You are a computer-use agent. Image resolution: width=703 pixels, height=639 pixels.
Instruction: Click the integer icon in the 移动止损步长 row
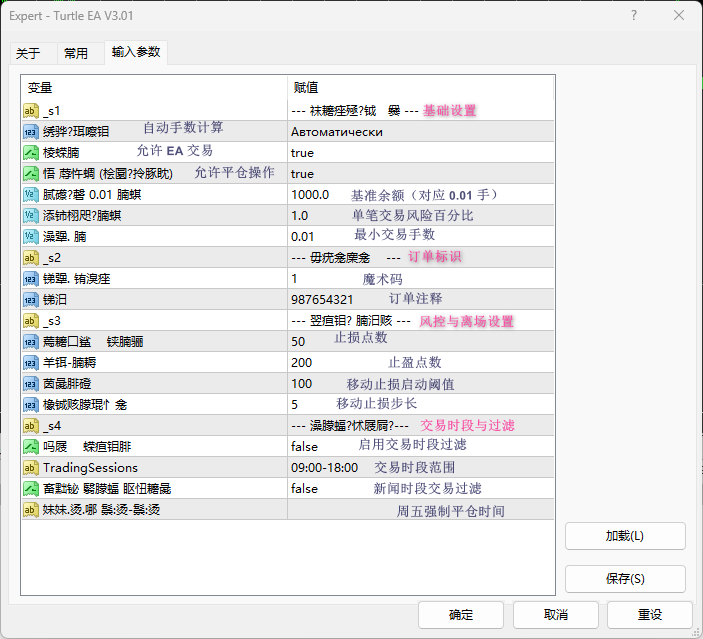click(30, 404)
